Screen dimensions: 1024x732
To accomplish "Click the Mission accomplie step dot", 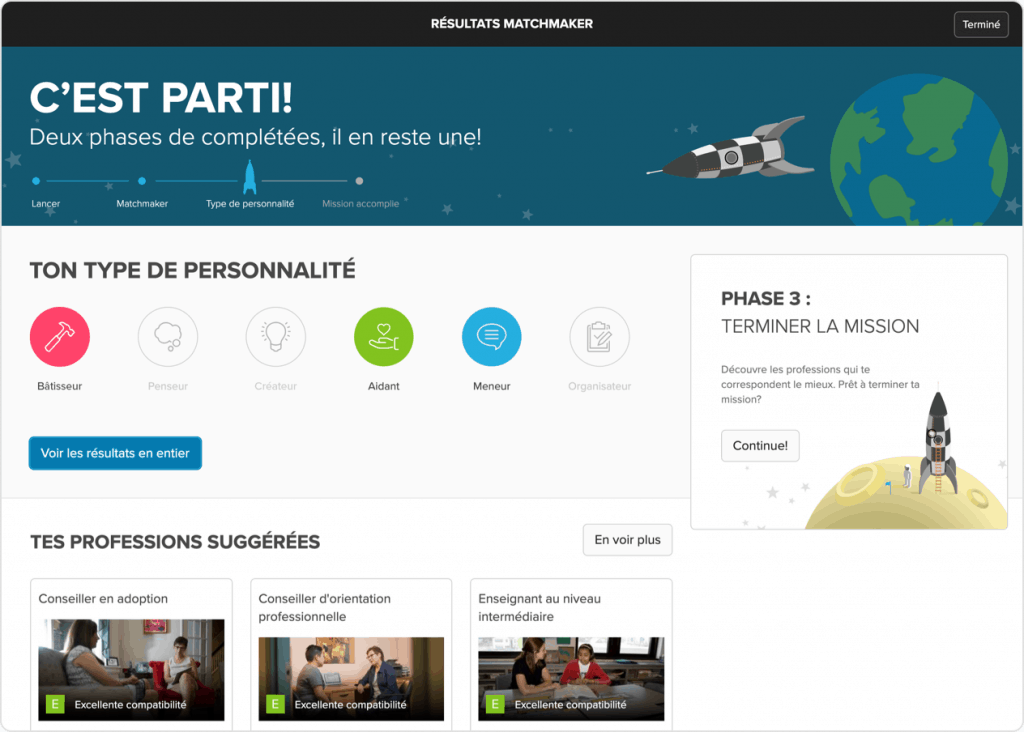I will coord(359,181).
